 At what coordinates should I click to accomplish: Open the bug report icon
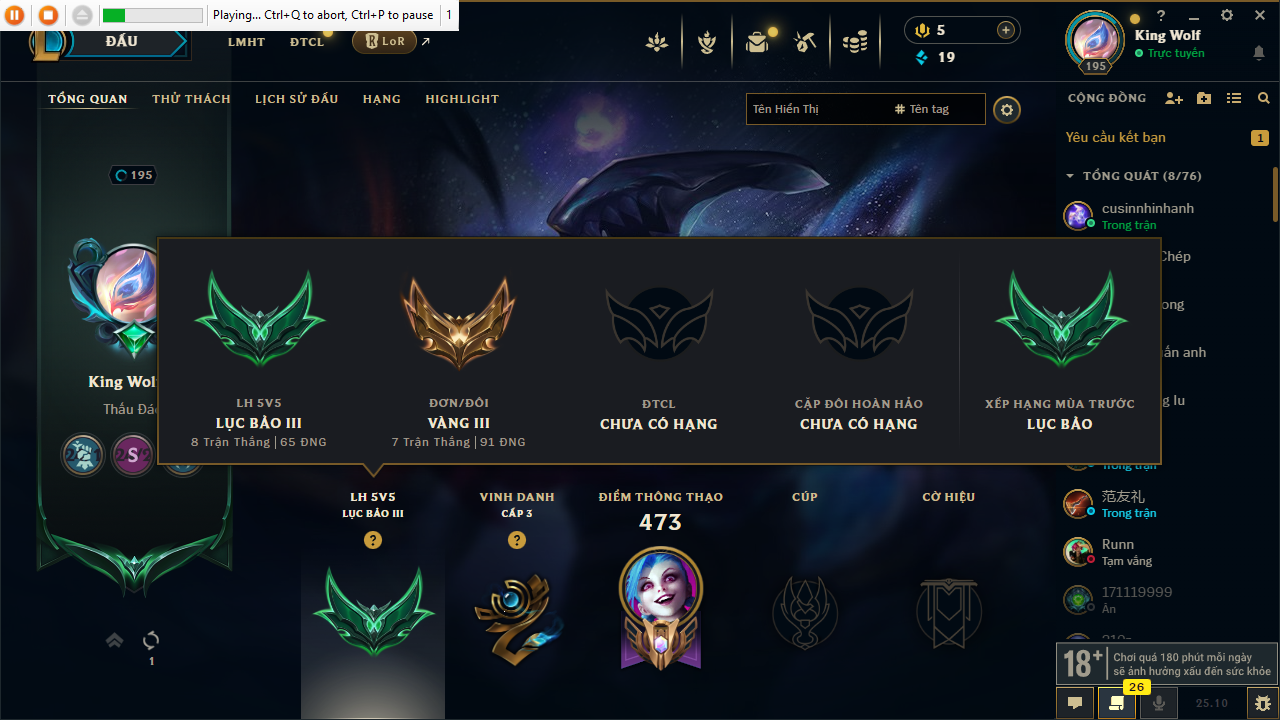(1263, 703)
